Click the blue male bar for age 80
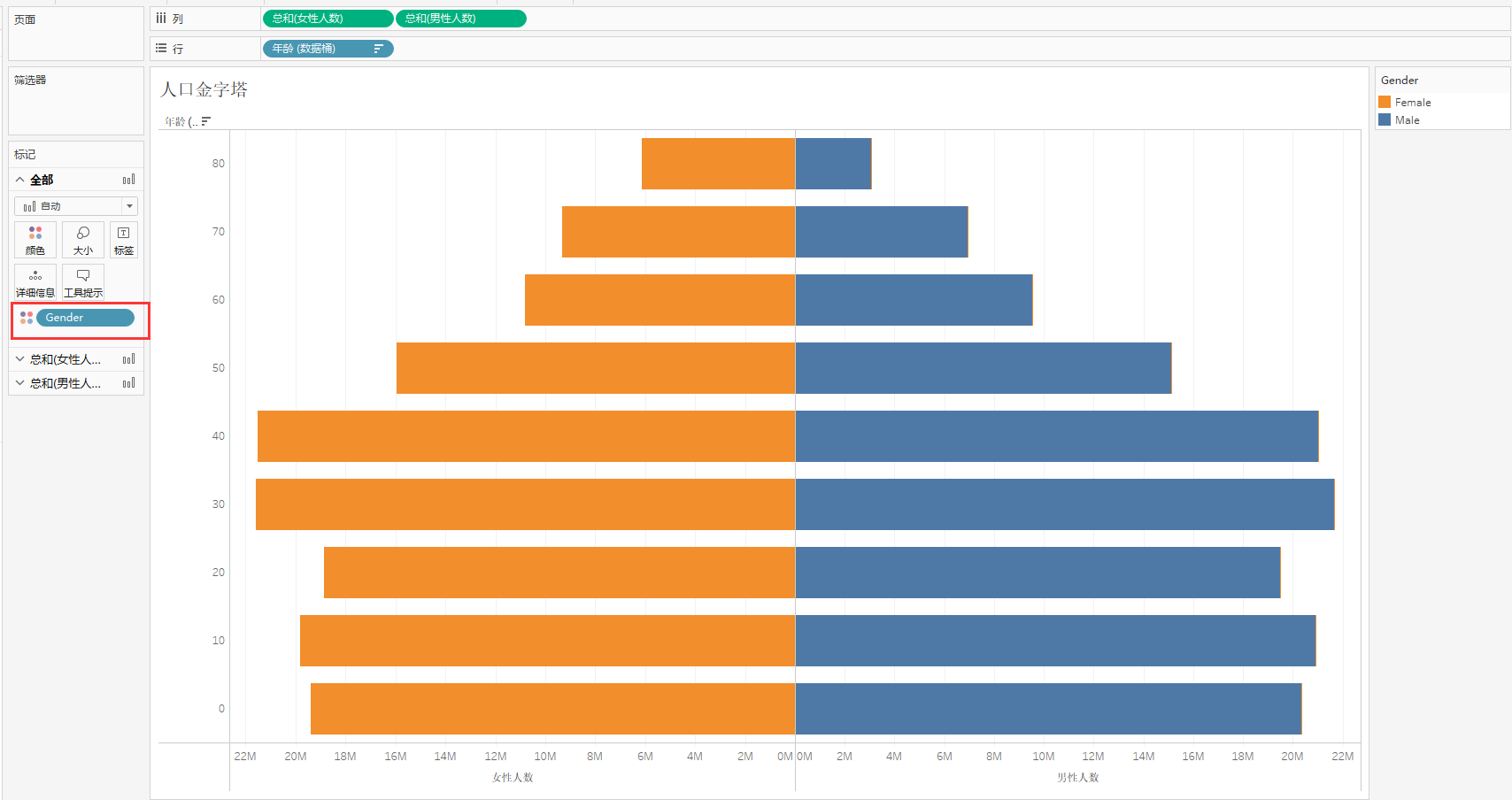The image size is (1512, 800). tap(833, 164)
